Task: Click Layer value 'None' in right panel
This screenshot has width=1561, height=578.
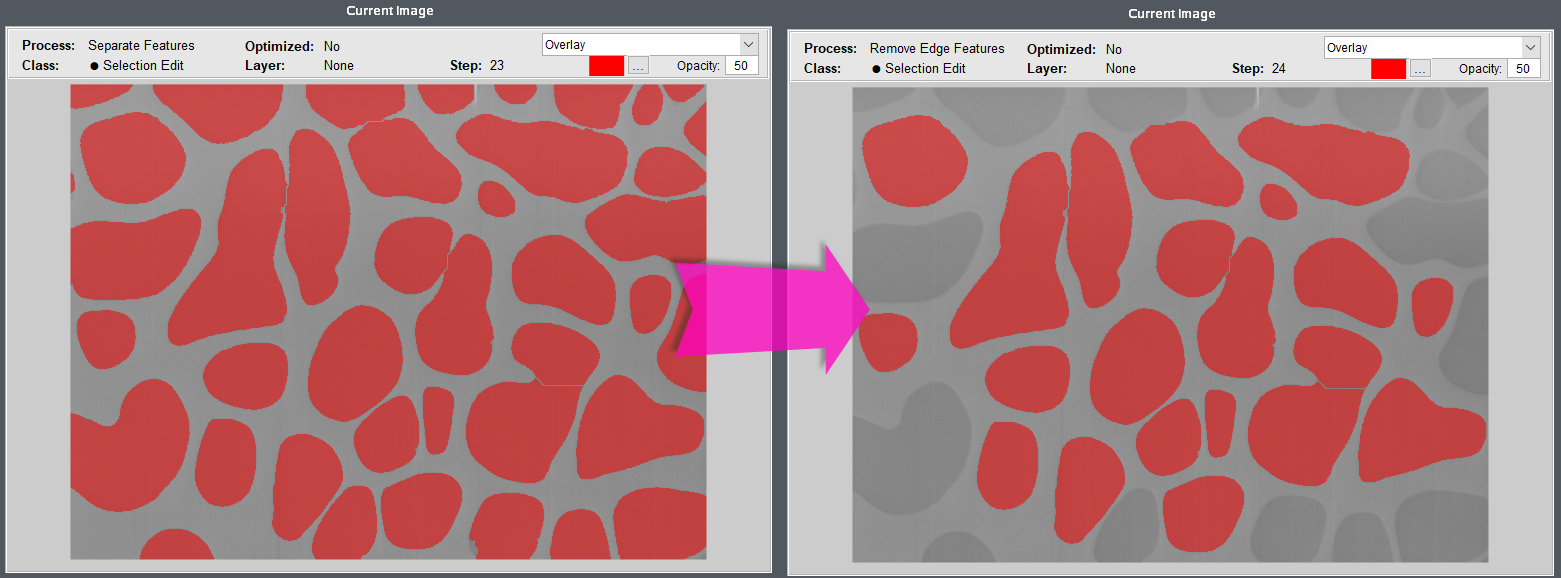Action: tap(1121, 69)
